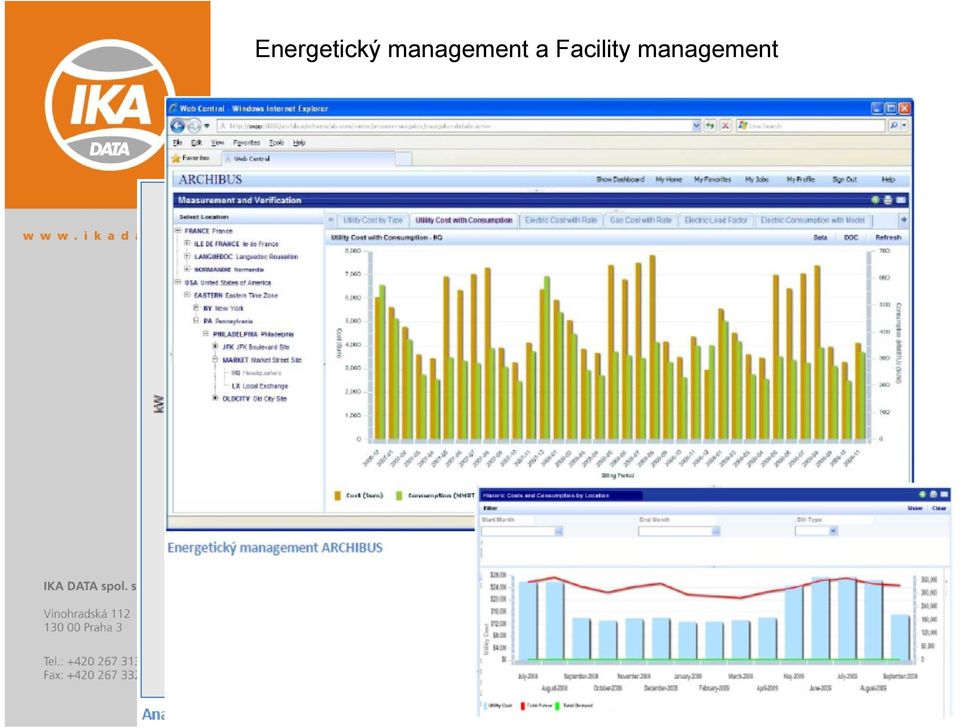
Task: Go to My Home in ARCHIBUS header
Action: [x=669, y=179]
